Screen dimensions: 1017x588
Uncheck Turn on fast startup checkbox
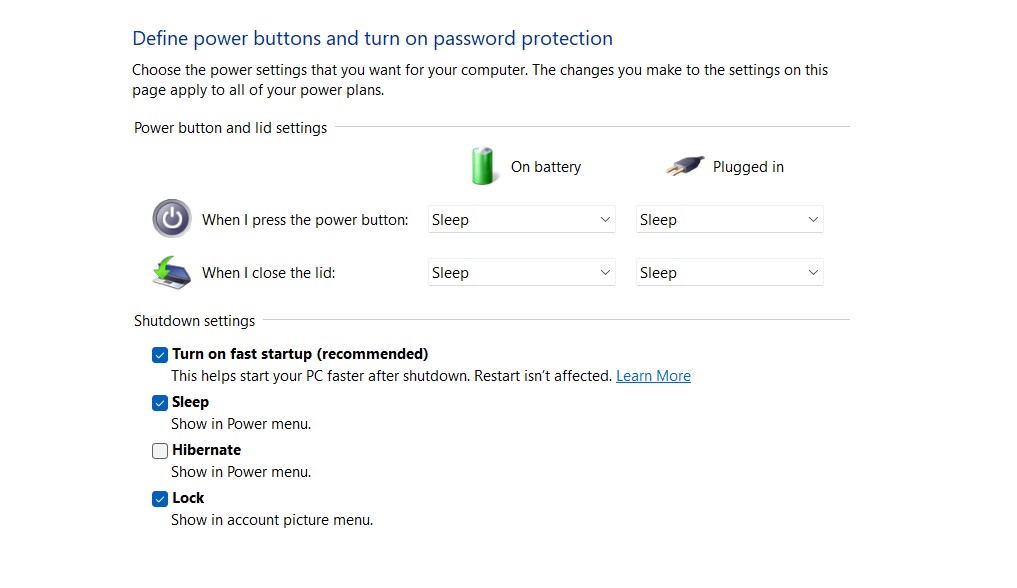160,355
